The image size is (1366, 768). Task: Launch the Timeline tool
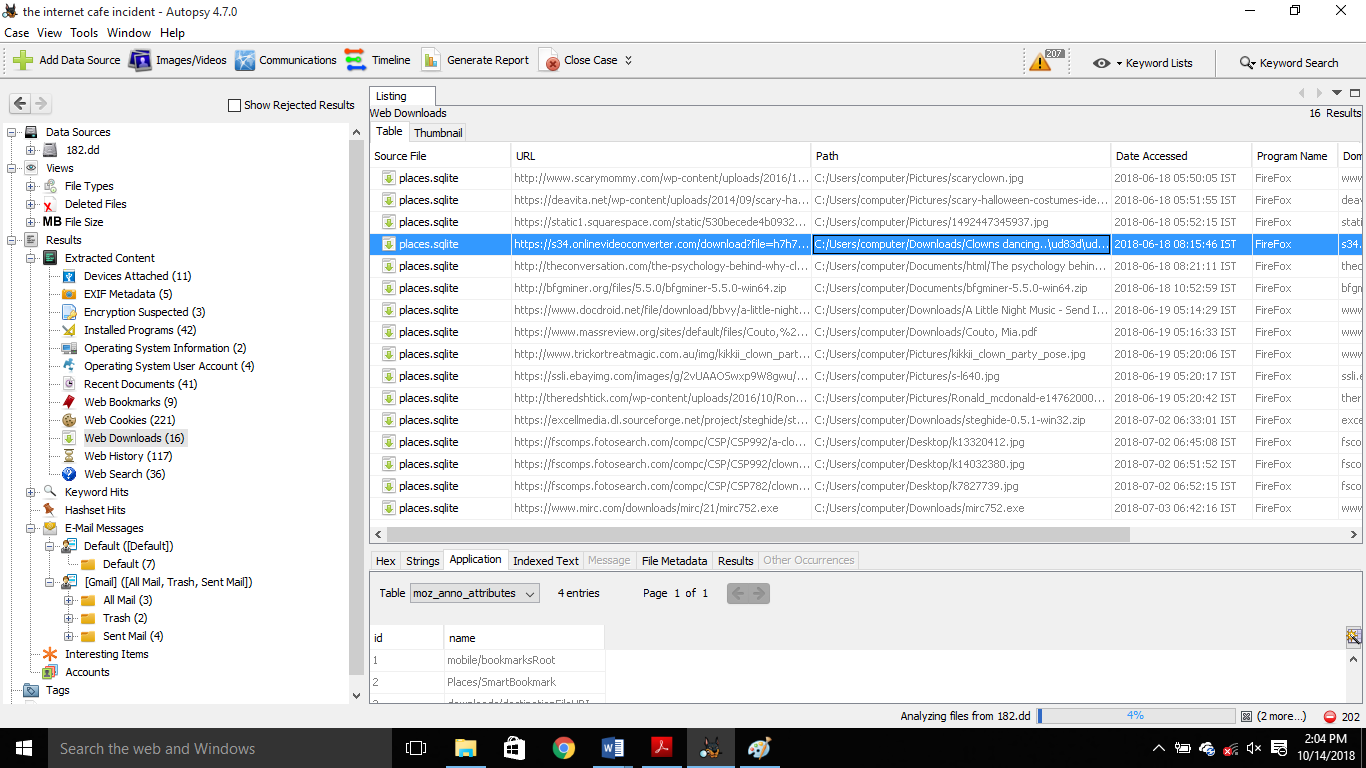click(x=356, y=60)
